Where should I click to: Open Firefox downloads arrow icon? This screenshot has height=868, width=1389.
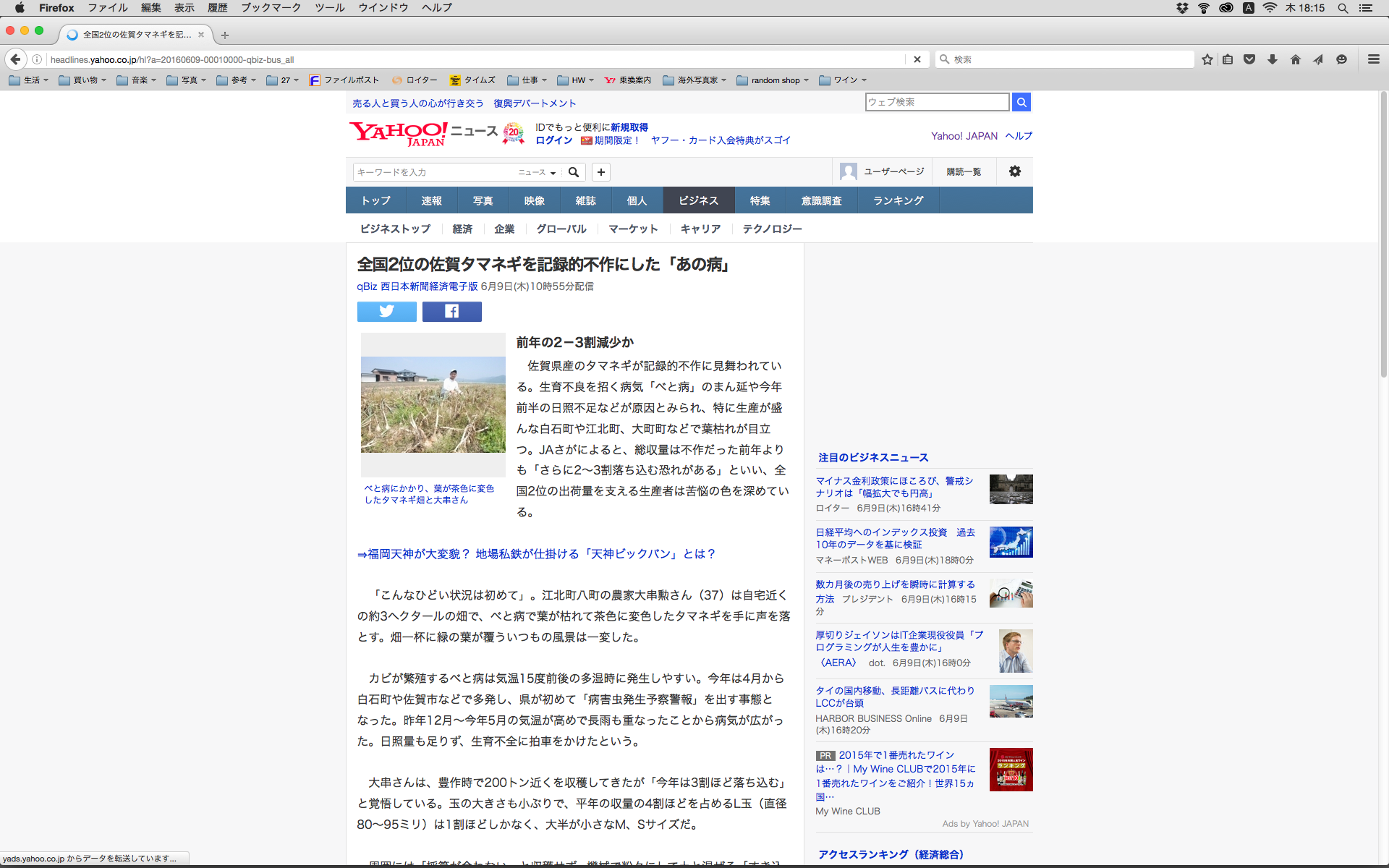pos(1272,59)
